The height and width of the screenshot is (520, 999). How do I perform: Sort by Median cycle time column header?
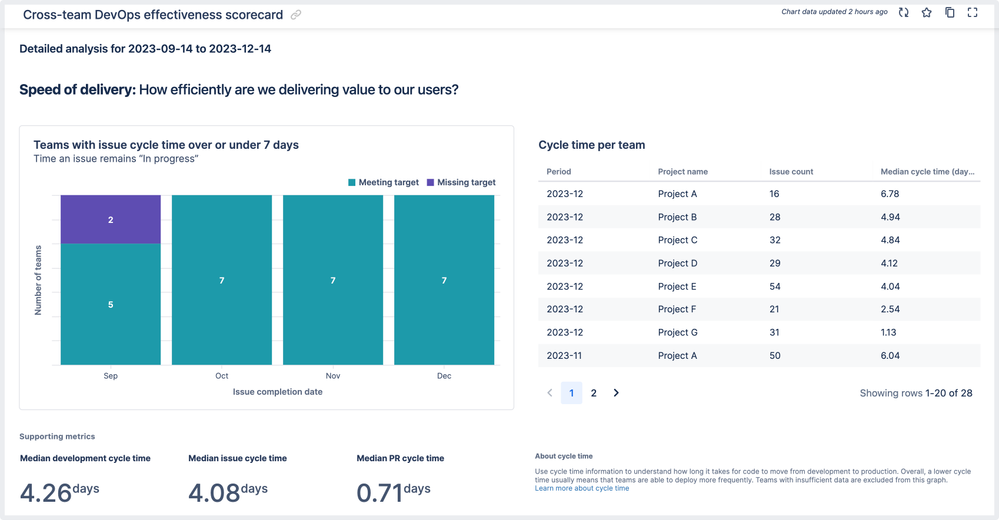927,171
